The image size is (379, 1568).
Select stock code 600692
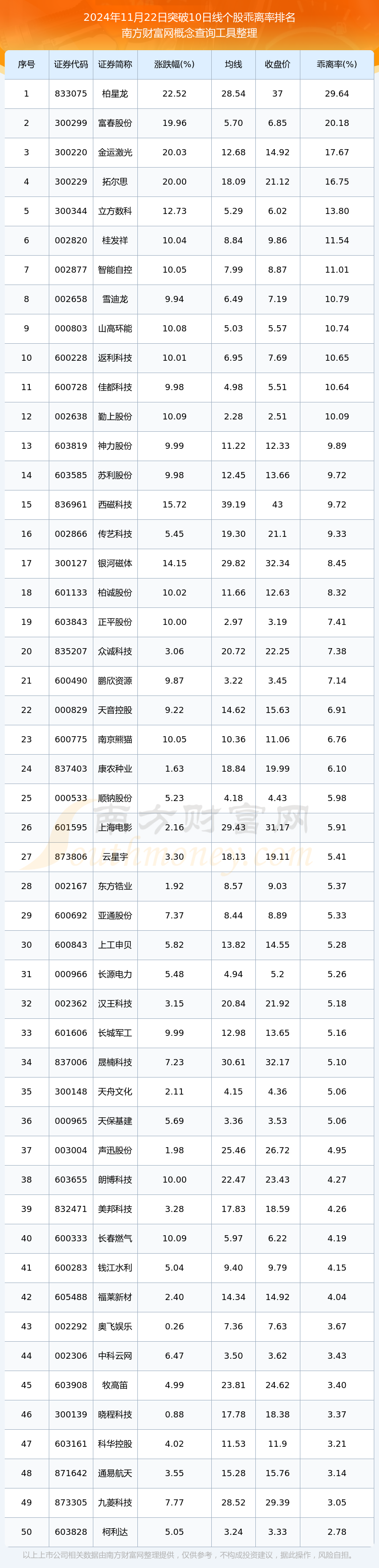(71, 916)
